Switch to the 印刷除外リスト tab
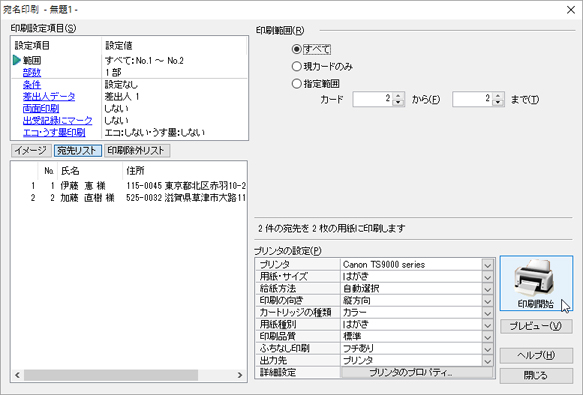Viewport: 583px width, 395px height. (x=136, y=151)
